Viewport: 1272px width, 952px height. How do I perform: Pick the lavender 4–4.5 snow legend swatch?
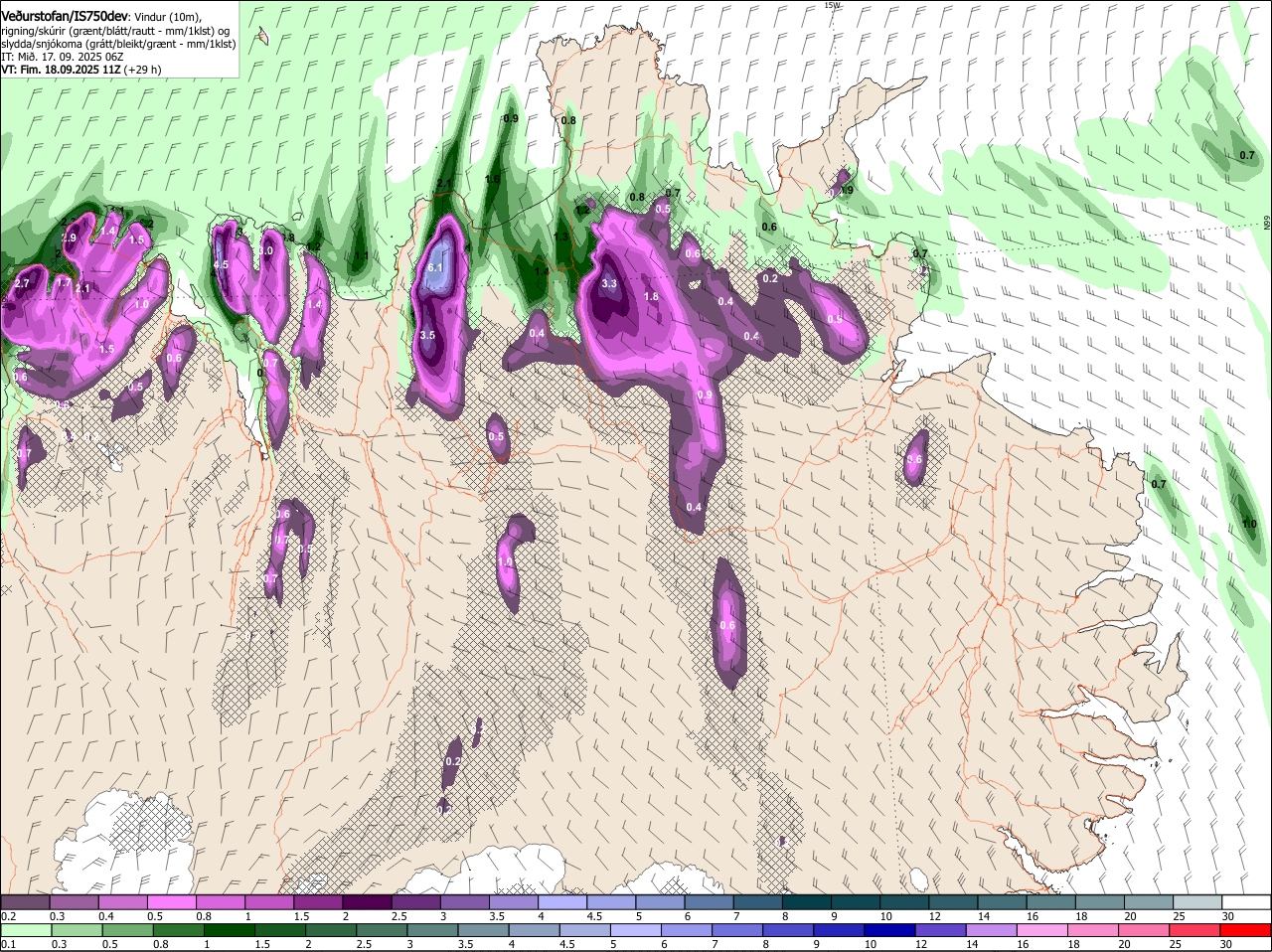point(562,902)
